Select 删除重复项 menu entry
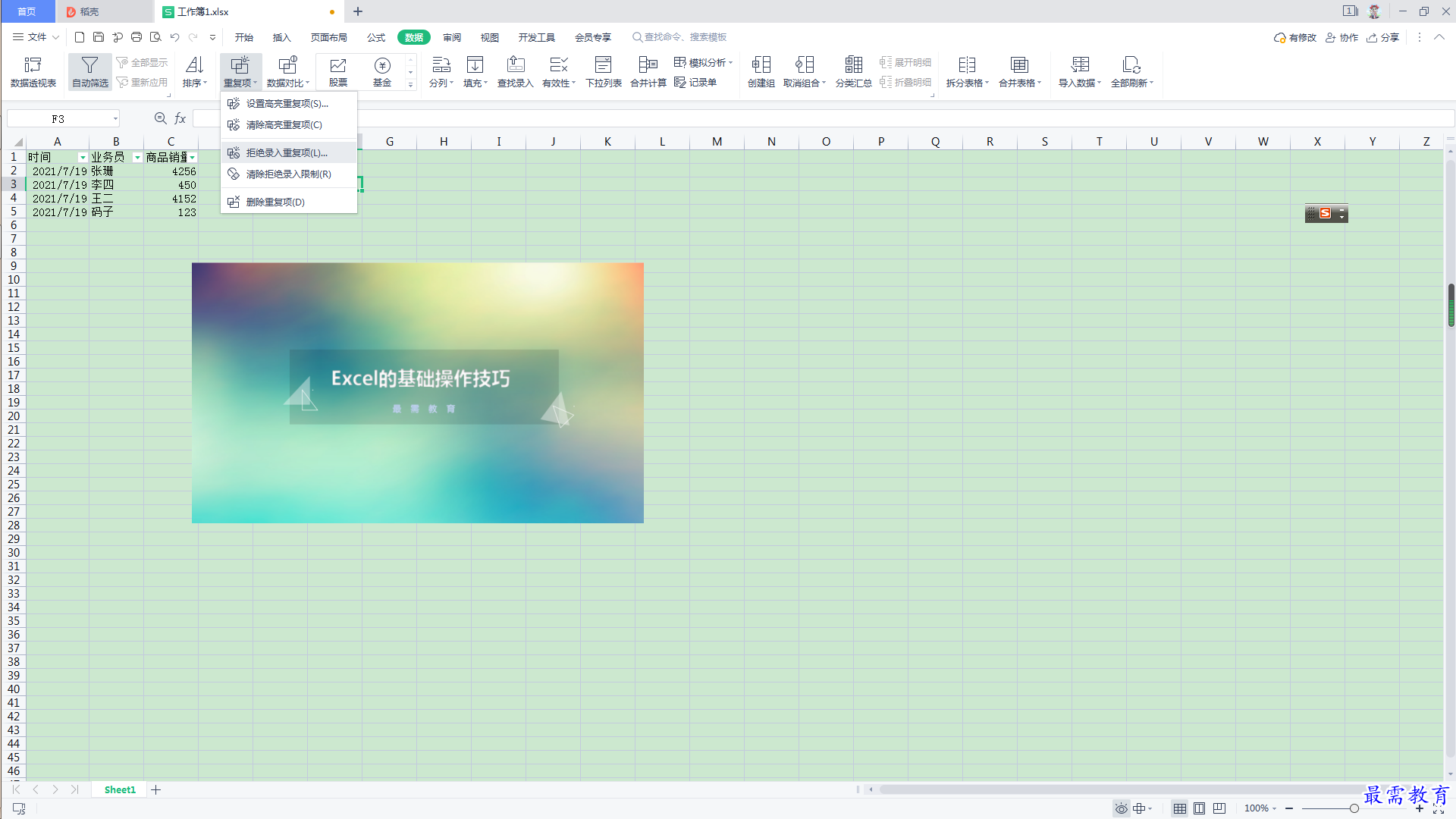The width and height of the screenshot is (1456, 819). [x=289, y=202]
